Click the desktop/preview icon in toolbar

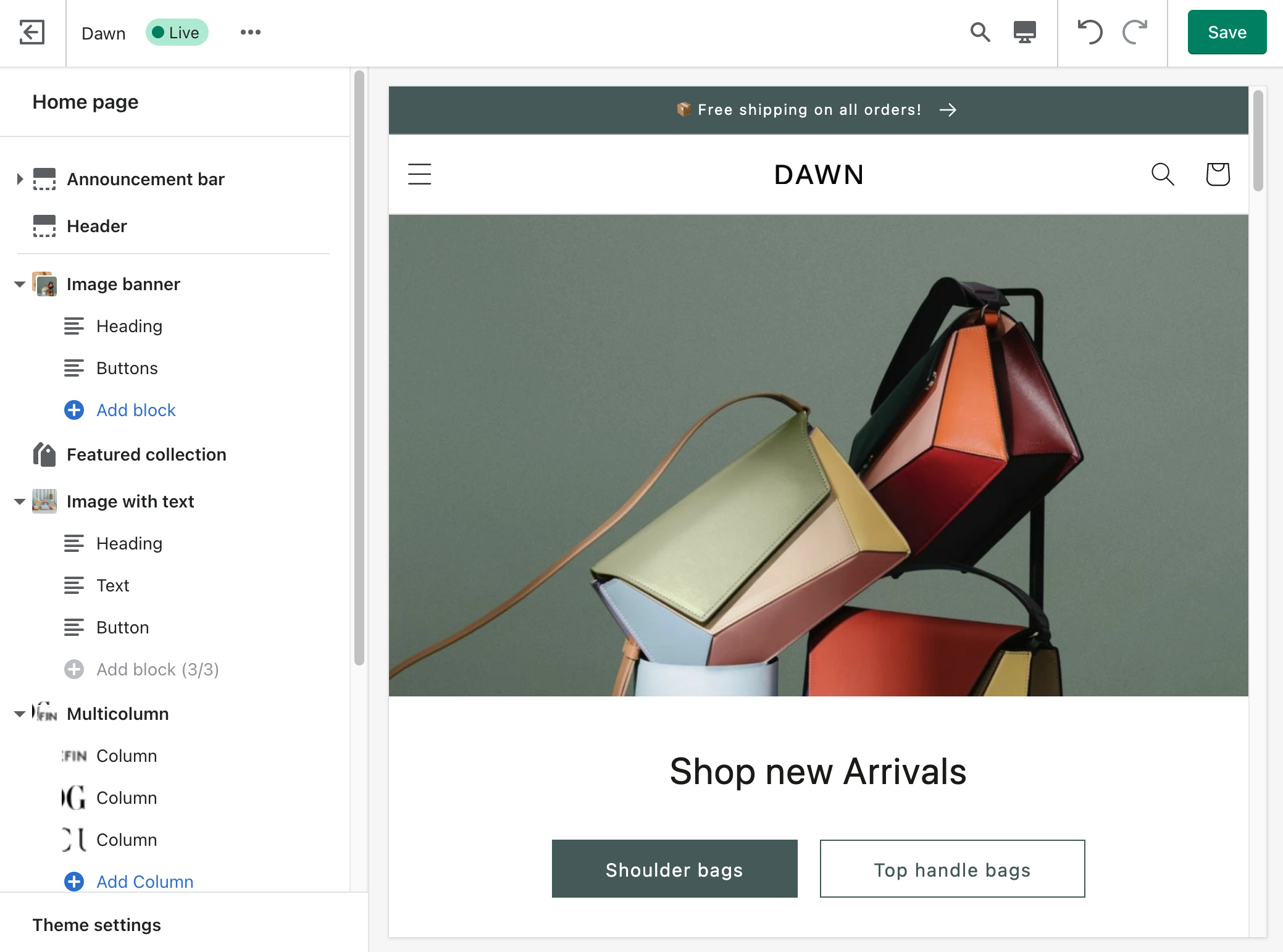point(1026,32)
